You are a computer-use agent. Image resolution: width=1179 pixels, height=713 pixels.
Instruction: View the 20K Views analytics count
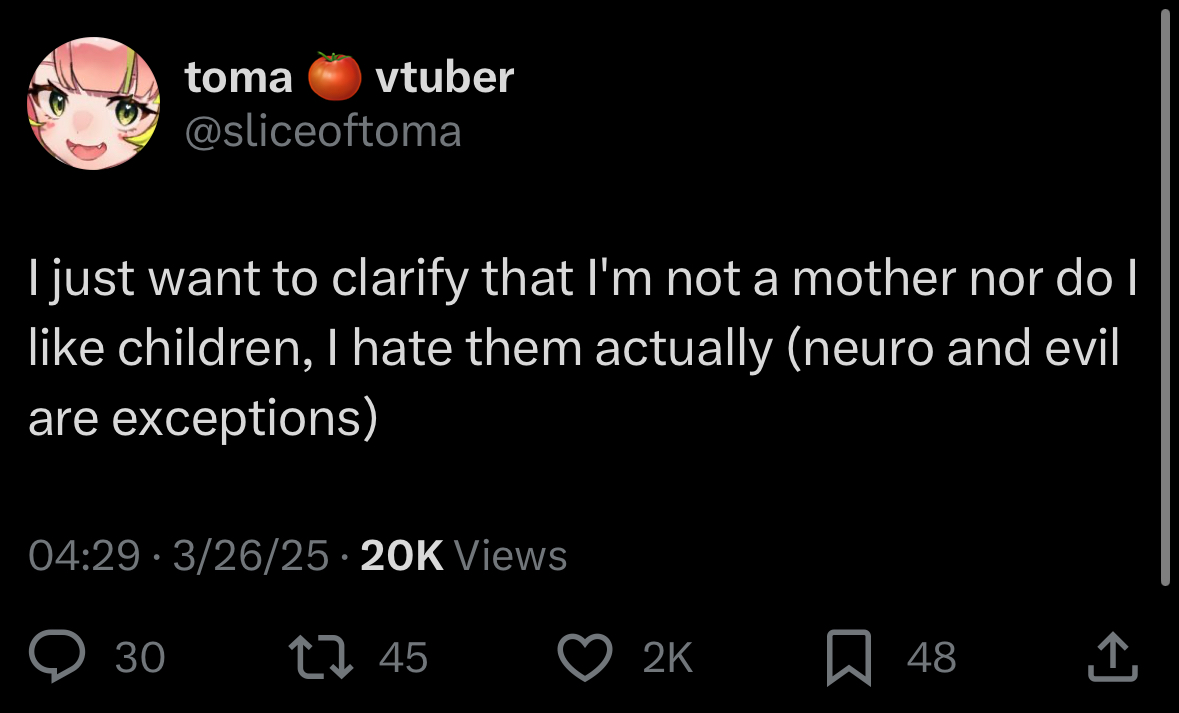click(463, 556)
